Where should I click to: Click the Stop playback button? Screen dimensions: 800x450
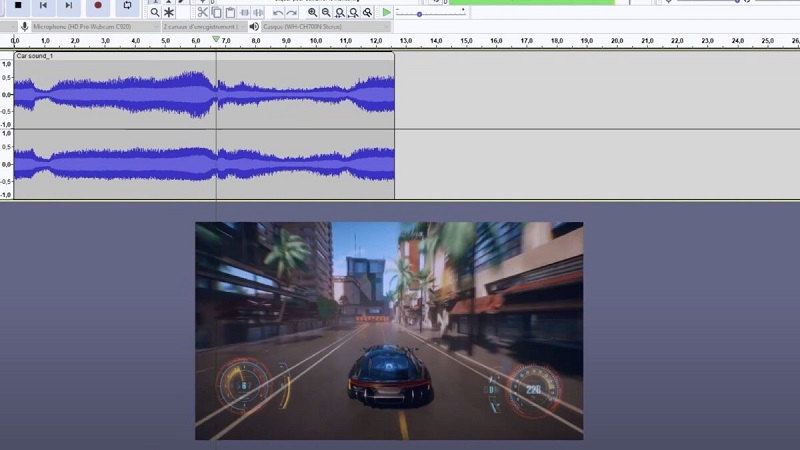click(x=17, y=5)
